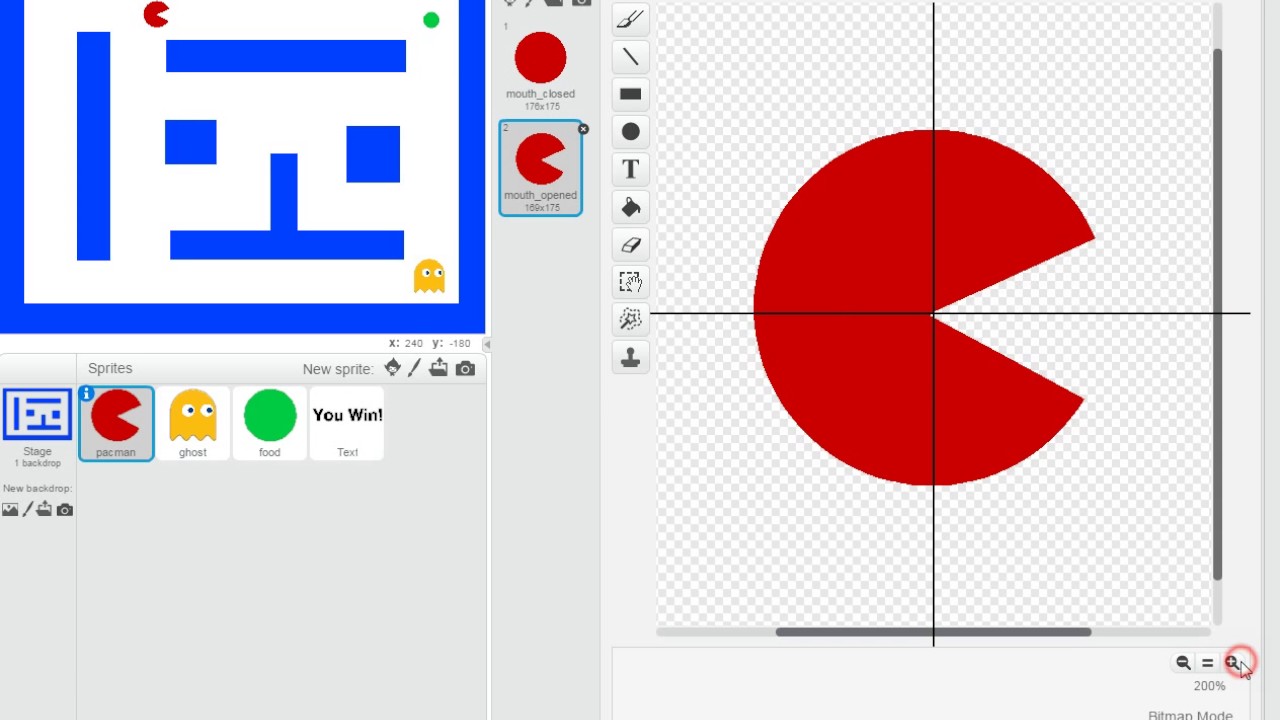Viewport: 1280px width, 720px height.
Task: Select the Stage backdrop thumbnail
Action: click(37, 415)
